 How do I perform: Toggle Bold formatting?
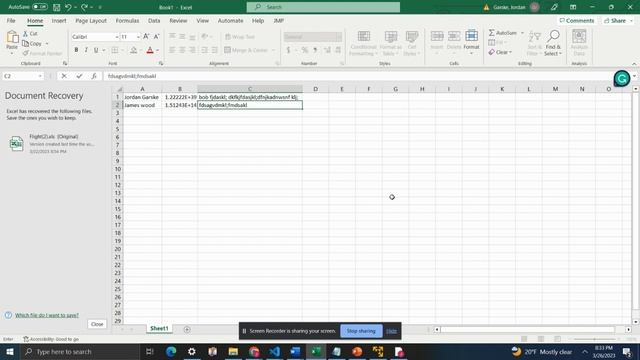(x=76, y=50)
